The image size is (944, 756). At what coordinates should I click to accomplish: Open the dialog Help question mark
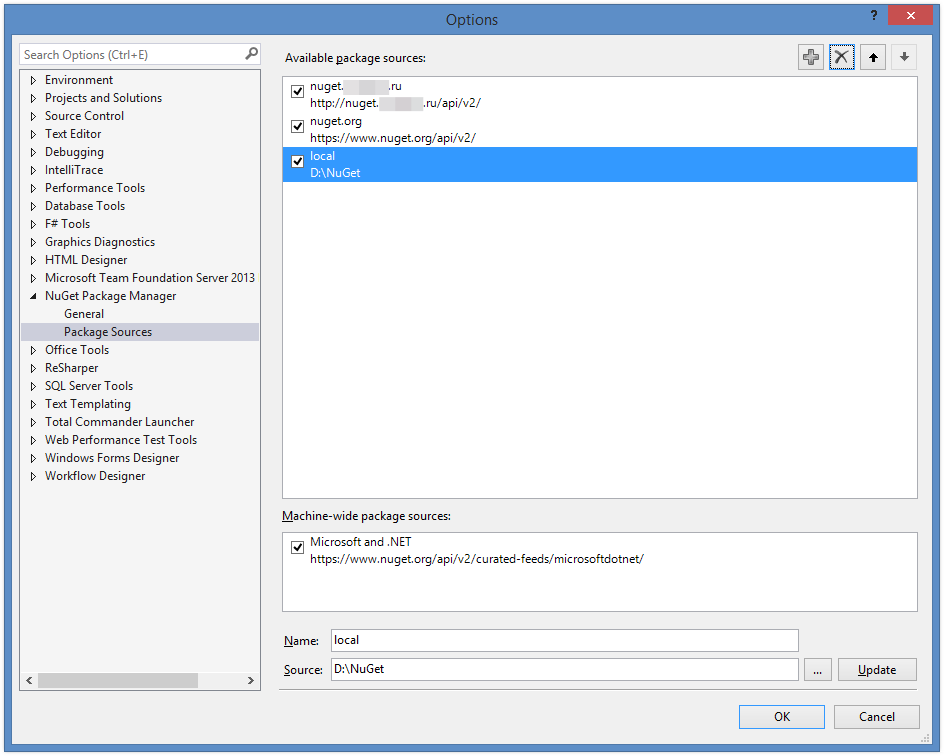click(872, 16)
